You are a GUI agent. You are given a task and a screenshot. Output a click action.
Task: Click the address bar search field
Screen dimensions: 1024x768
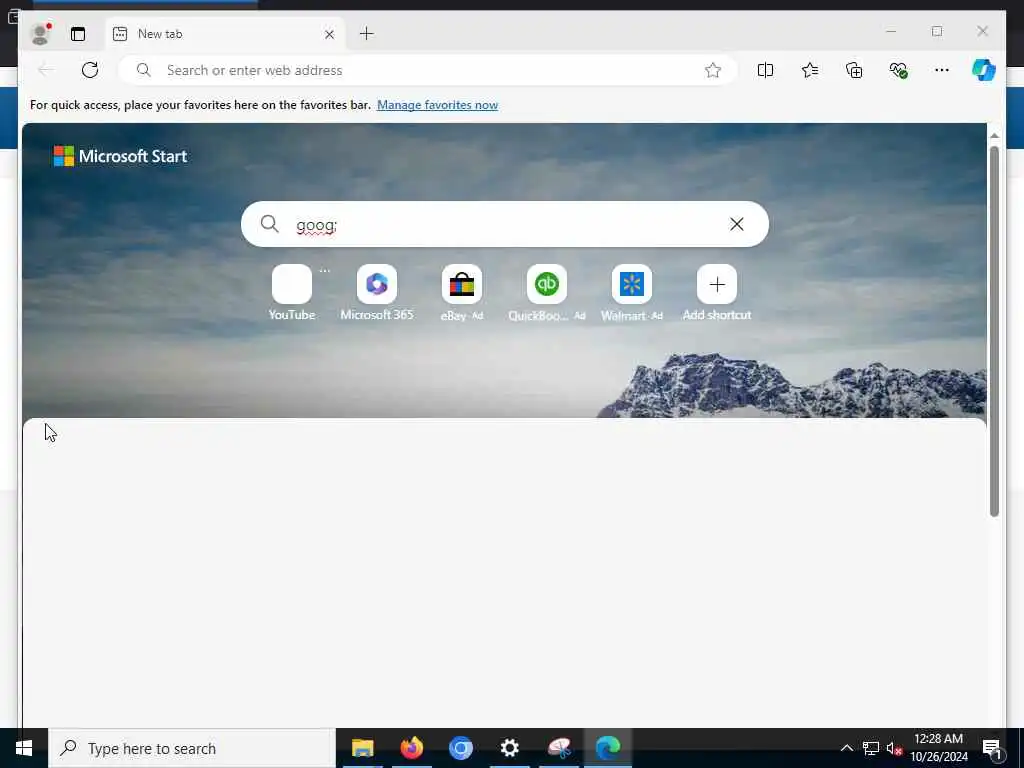pyautogui.click(x=428, y=70)
